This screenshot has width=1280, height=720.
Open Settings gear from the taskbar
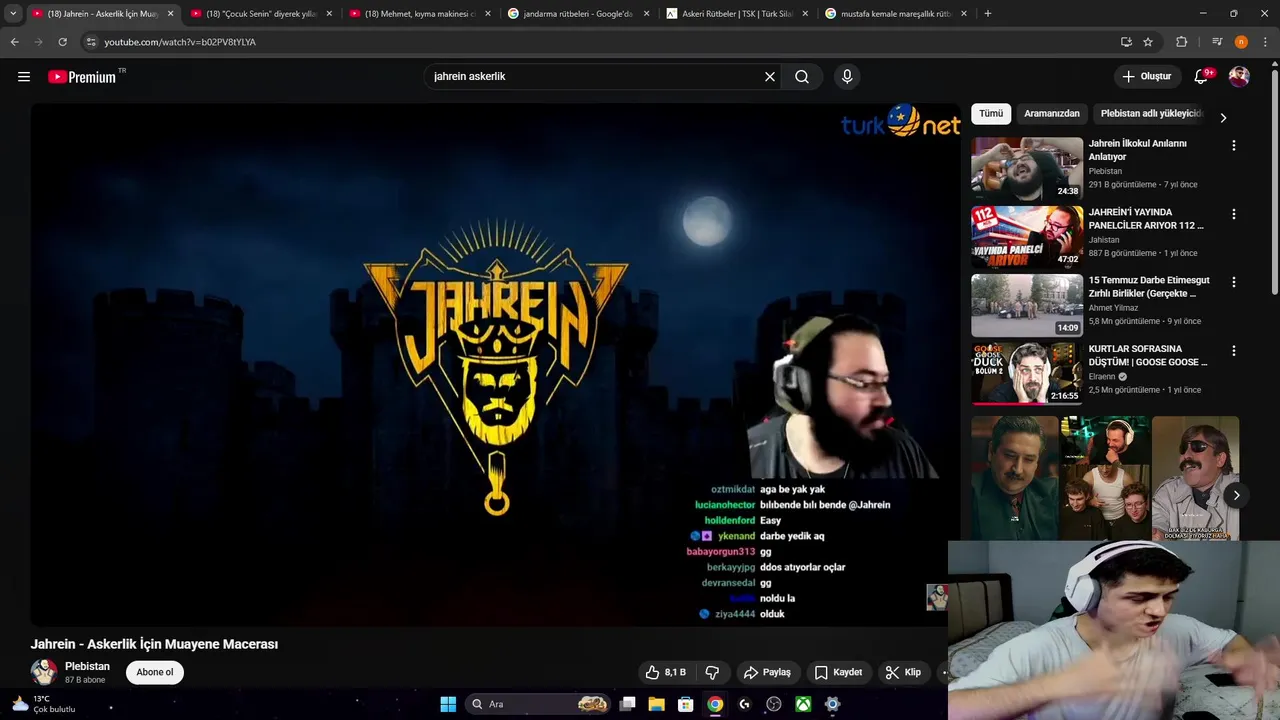click(832, 704)
